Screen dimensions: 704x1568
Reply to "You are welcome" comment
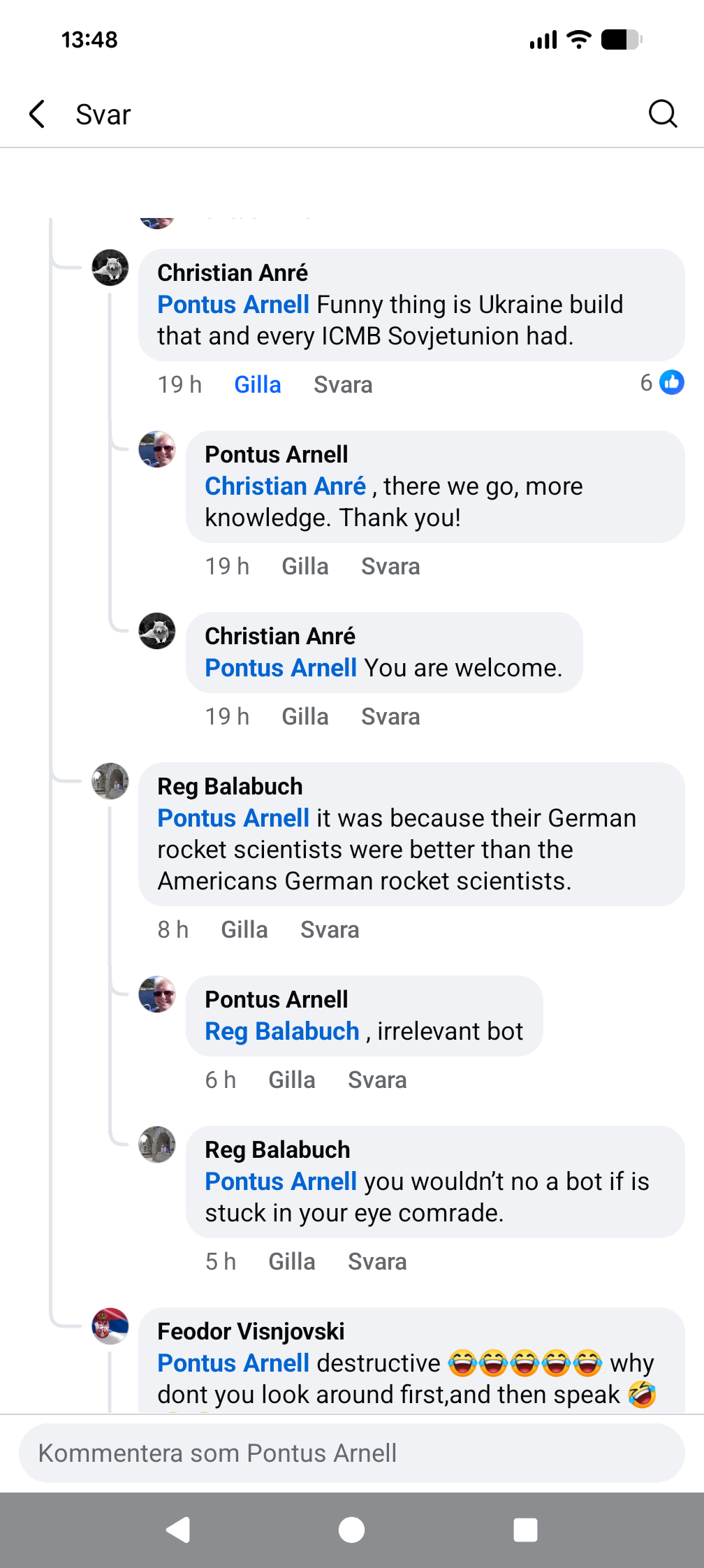point(390,717)
